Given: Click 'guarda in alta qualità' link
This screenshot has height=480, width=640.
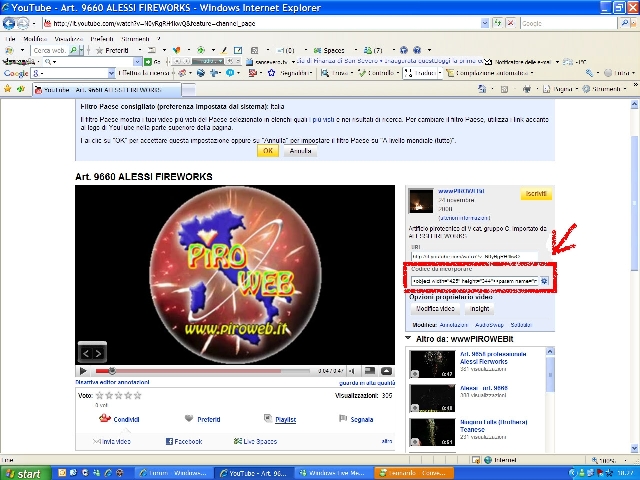Looking at the screenshot, I should [367, 383].
